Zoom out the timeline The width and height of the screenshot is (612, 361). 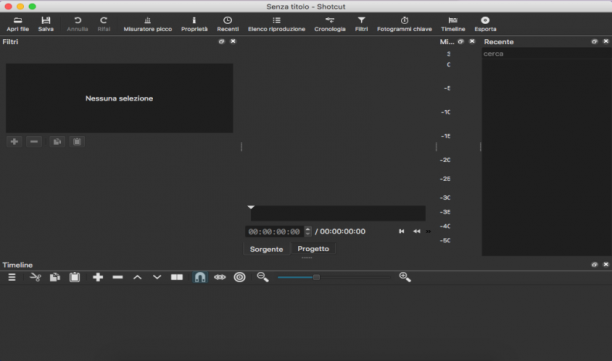pos(263,277)
